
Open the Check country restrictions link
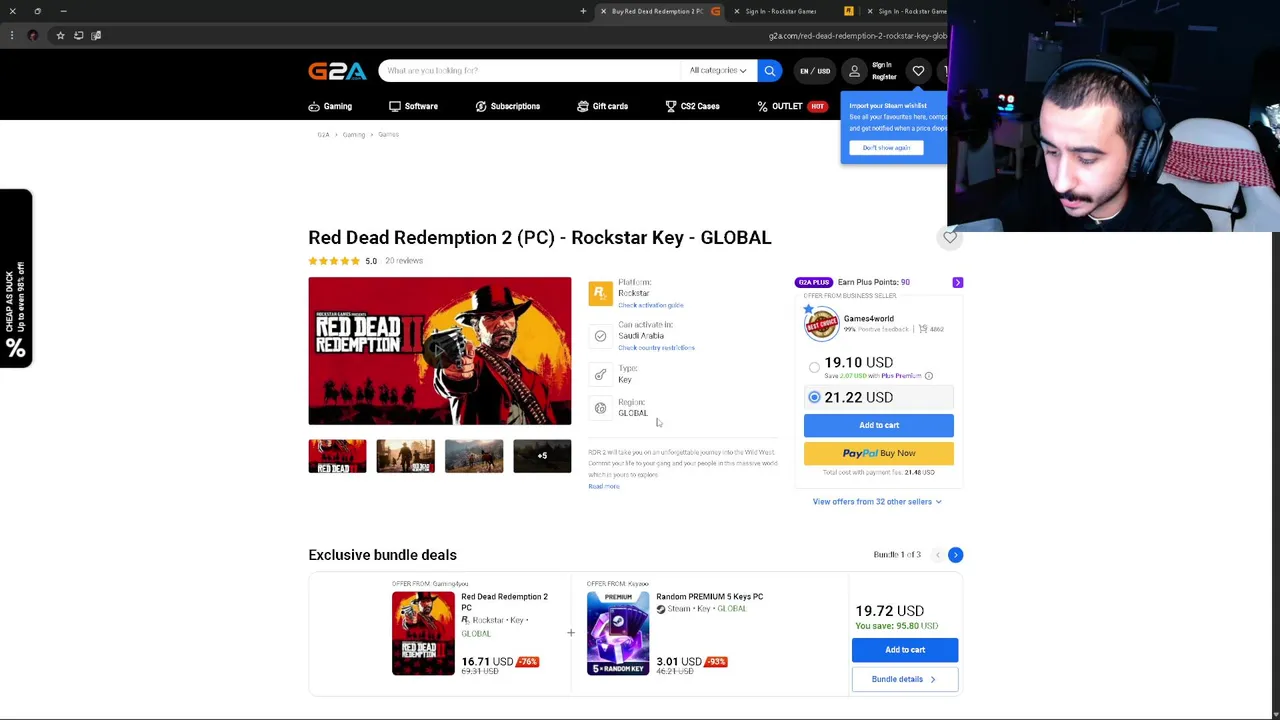(x=656, y=348)
